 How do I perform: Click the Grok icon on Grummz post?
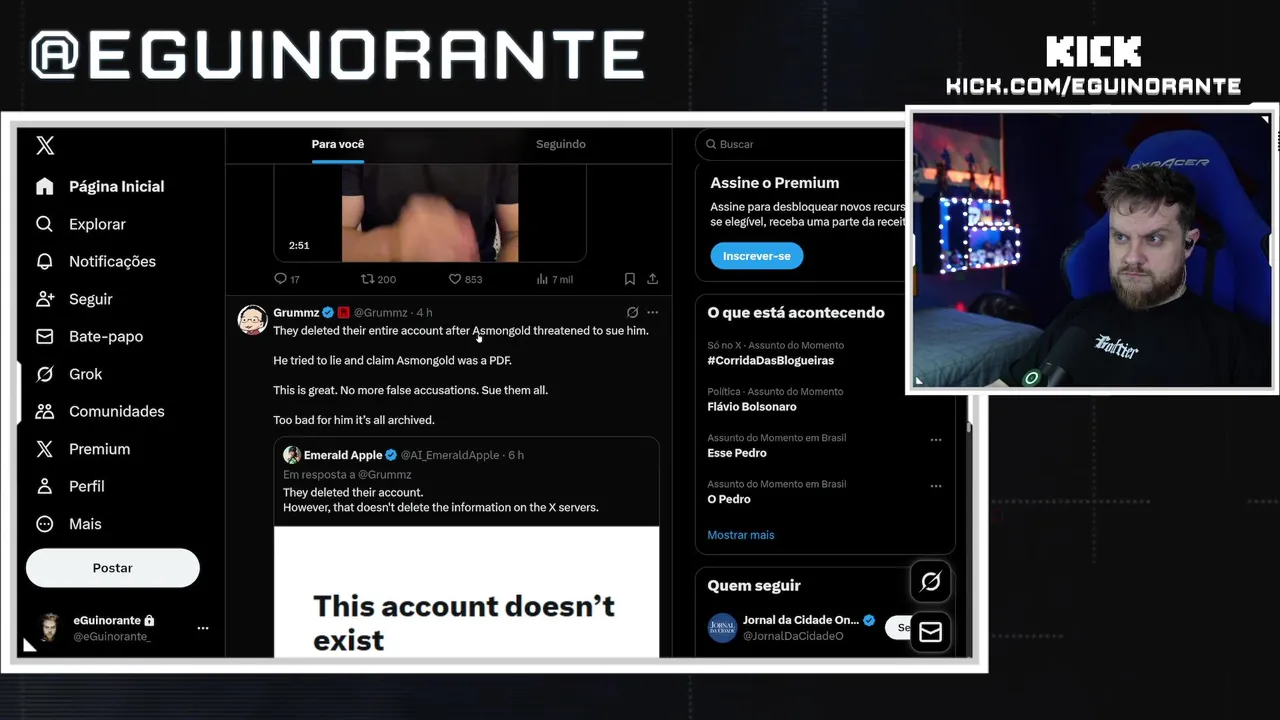[632, 312]
